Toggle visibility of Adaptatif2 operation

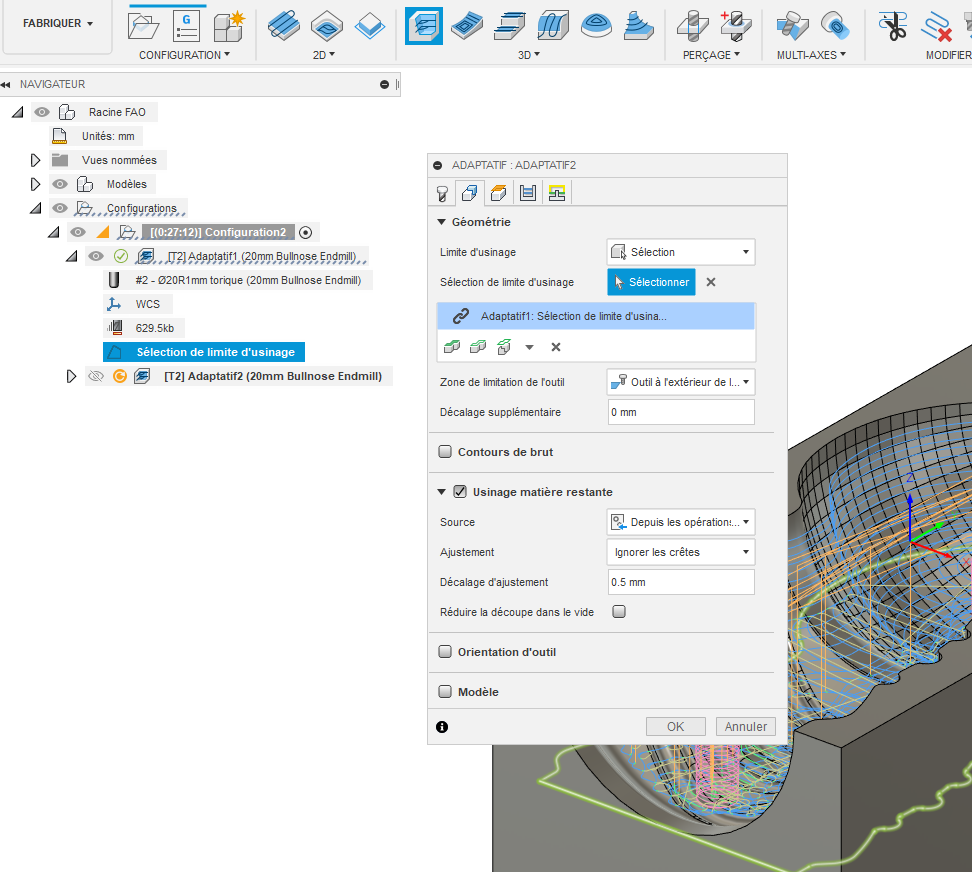click(x=96, y=376)
